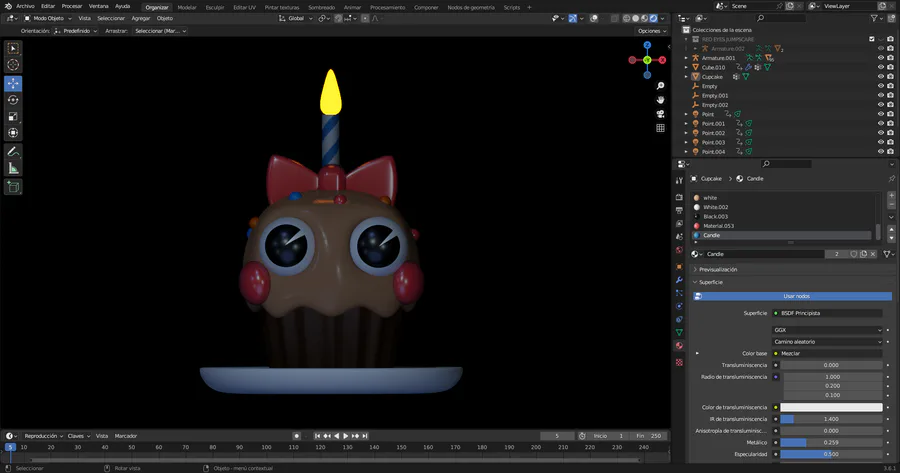Open the Agregar menu in viewport header
The image size is (900, 473).
point(141,18)
